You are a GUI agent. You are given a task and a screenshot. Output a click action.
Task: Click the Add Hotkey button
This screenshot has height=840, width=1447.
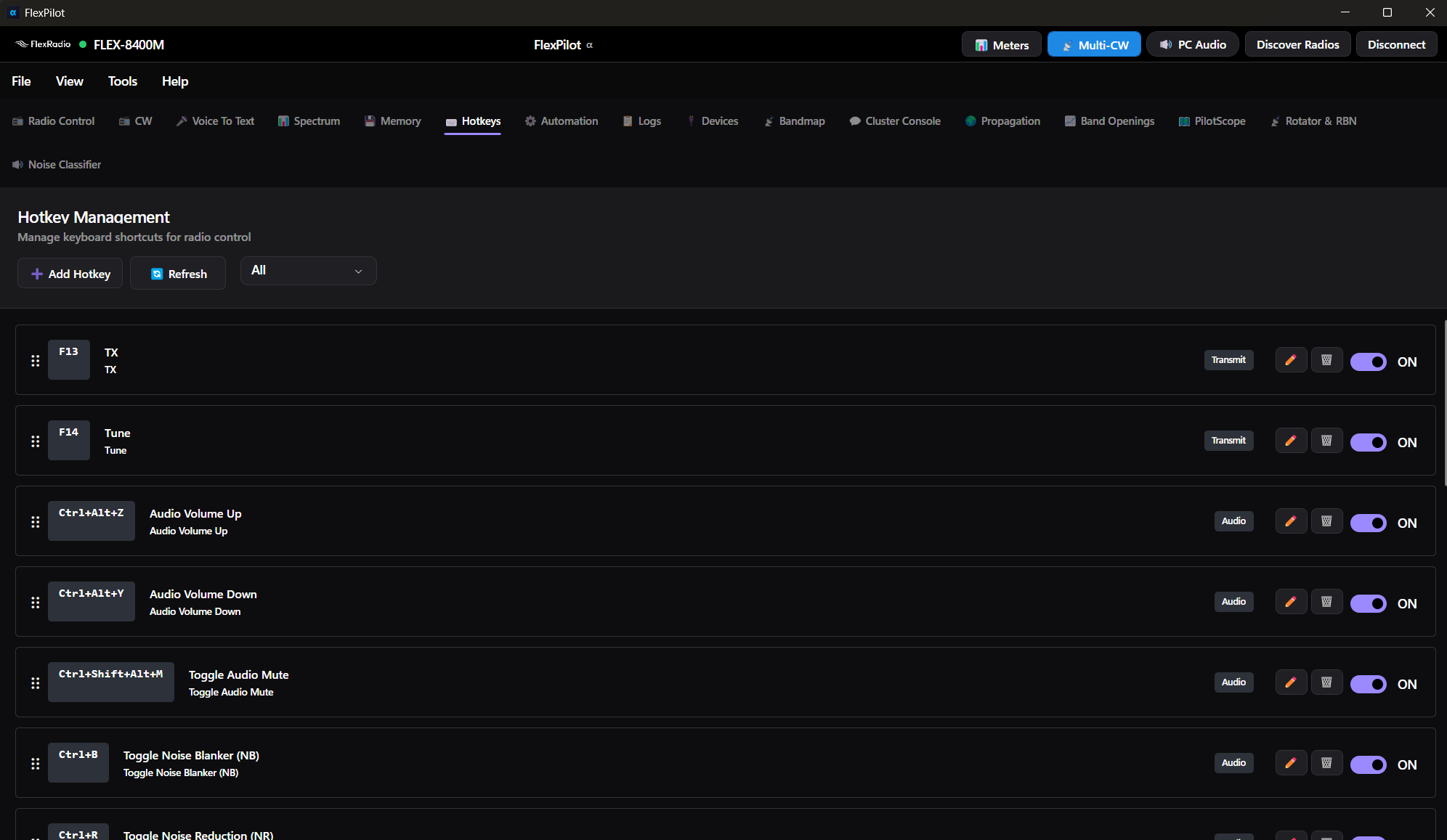tap(70, 274)
